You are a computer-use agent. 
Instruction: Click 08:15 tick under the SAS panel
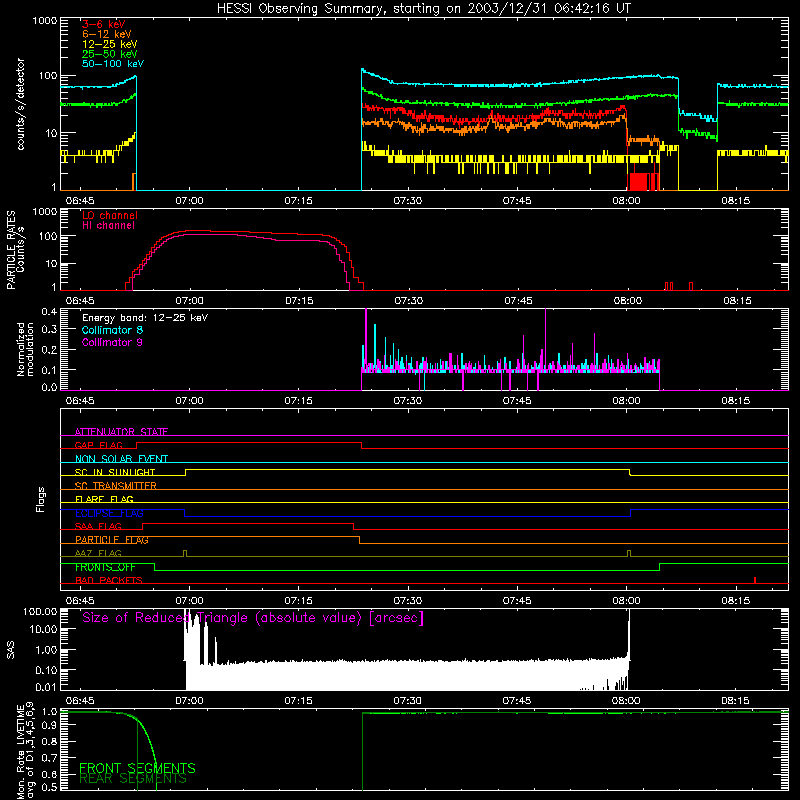click(x=735, y=701)
